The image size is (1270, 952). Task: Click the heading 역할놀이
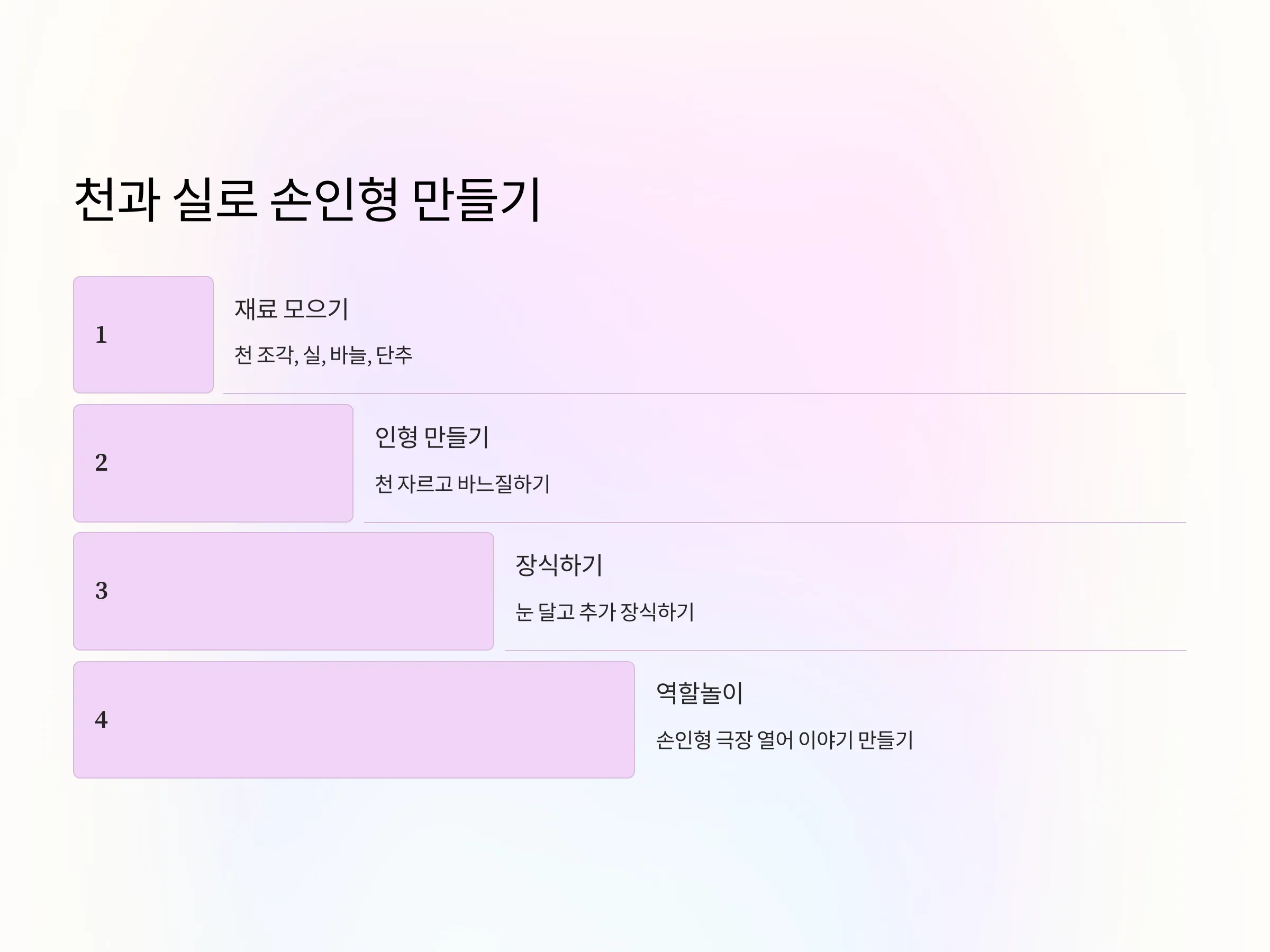click(700, 693)
